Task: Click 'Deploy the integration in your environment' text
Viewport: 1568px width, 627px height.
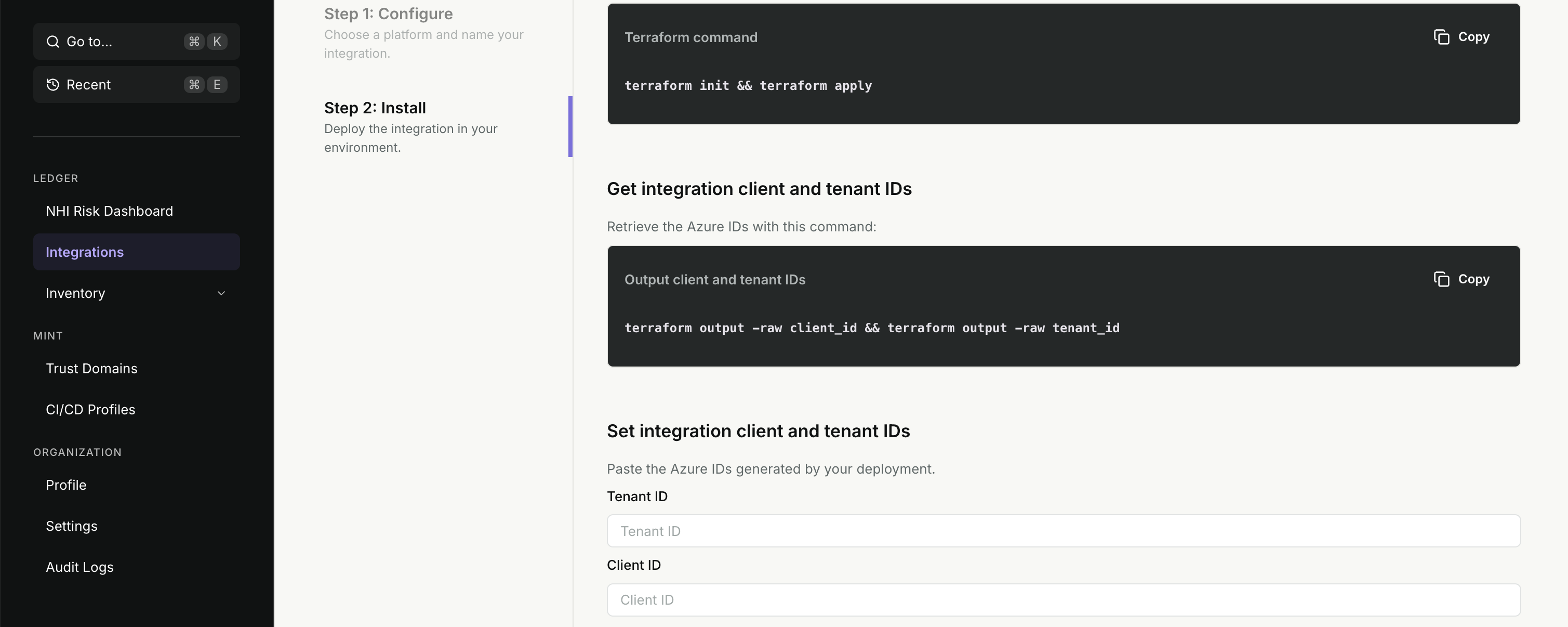Action: tap(411, 138)
